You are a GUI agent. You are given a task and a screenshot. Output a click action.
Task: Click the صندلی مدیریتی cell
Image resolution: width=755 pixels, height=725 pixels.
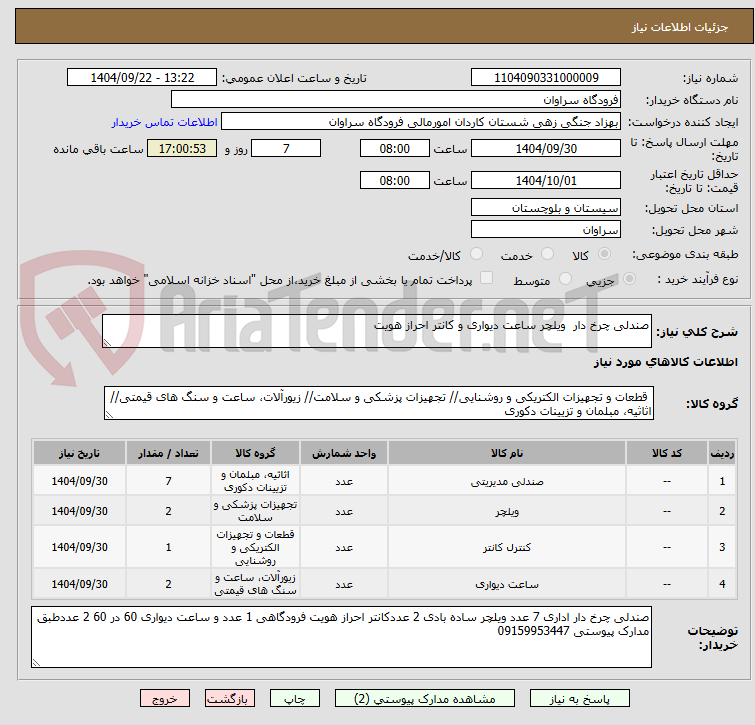(x=507, y=481)
